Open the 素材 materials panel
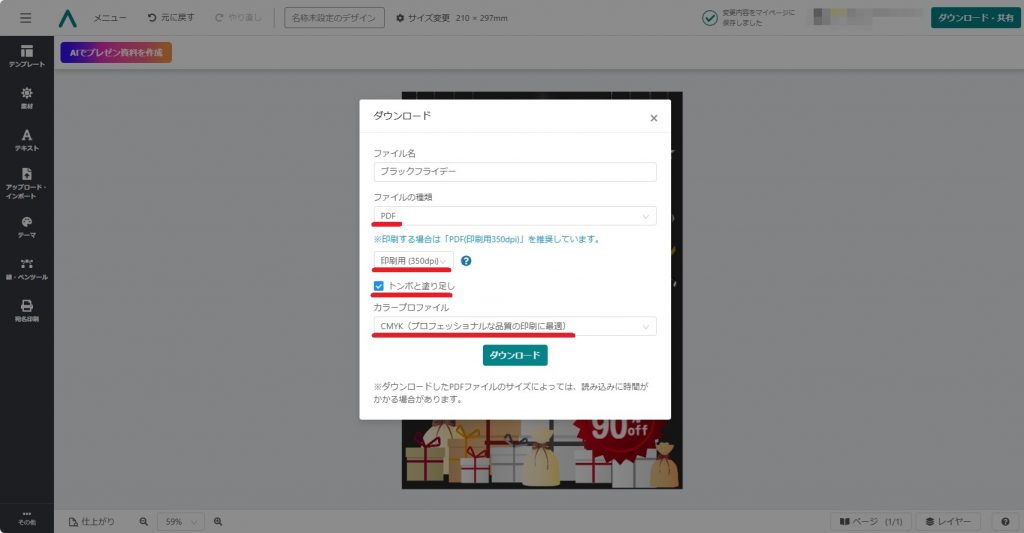Image resolution: width=1024 pixels, height=533 pixels. [26, 97]
